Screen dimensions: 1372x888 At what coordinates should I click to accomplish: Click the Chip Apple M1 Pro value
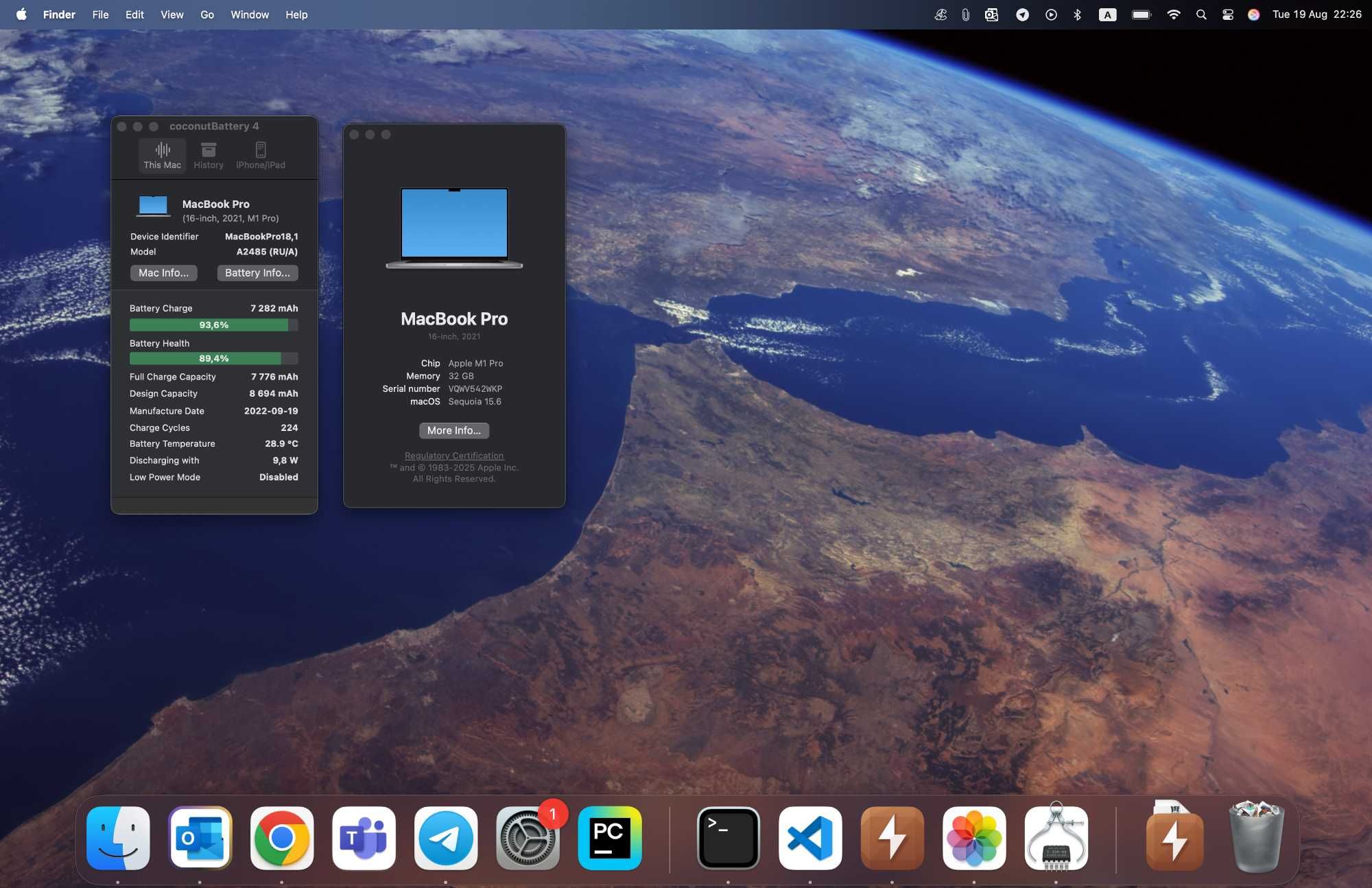pyautogui.click(x=475, y=364)
